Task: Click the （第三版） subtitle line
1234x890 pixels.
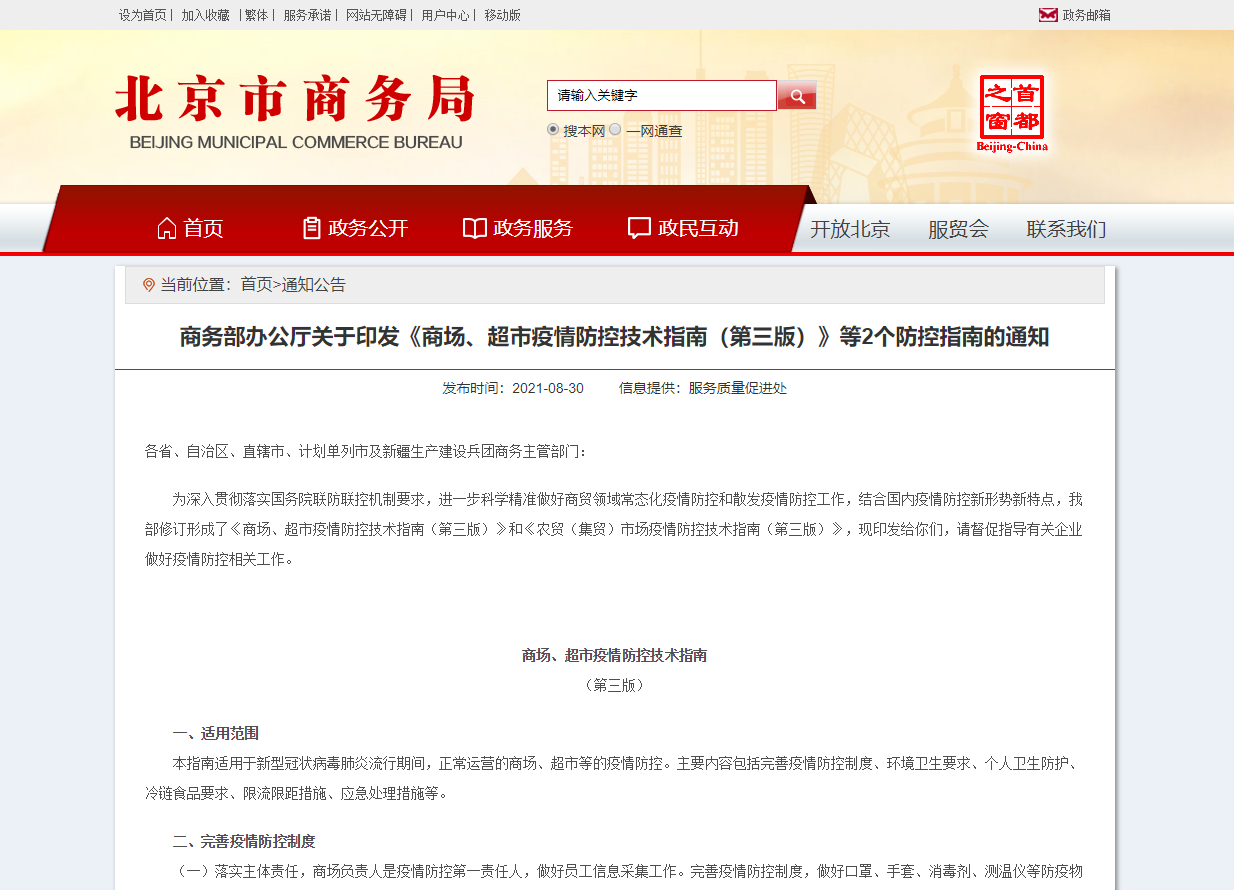Action: (x=614, y=685)
